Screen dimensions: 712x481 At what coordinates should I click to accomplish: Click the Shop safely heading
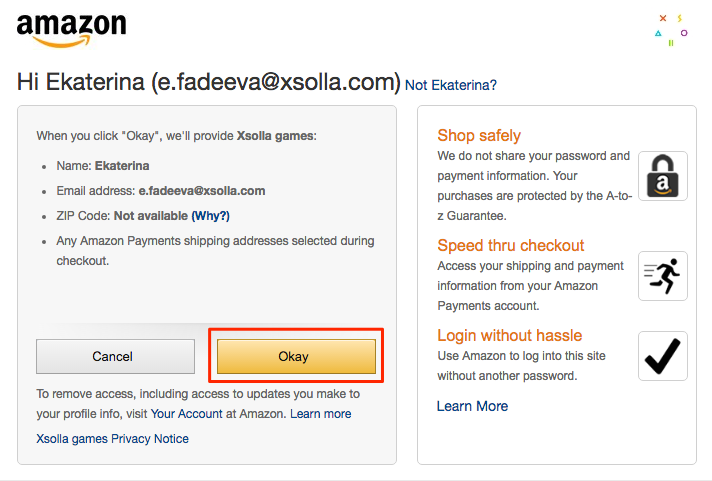point(479,135)
